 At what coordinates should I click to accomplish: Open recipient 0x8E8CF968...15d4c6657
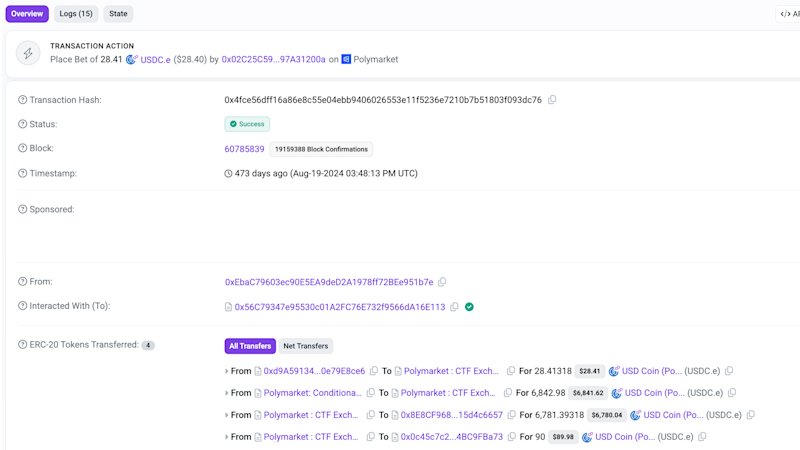(452, 415)
